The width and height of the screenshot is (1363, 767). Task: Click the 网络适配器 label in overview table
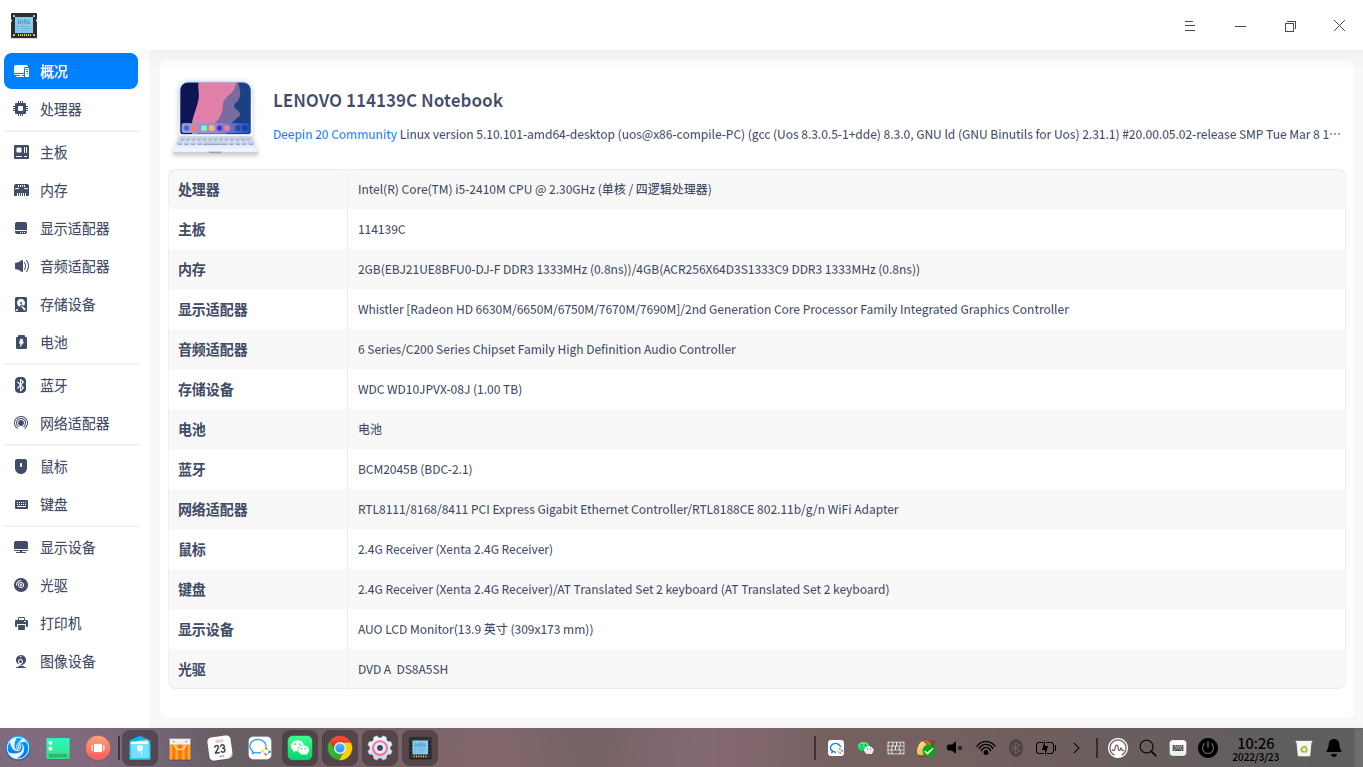tap(213, 509)
